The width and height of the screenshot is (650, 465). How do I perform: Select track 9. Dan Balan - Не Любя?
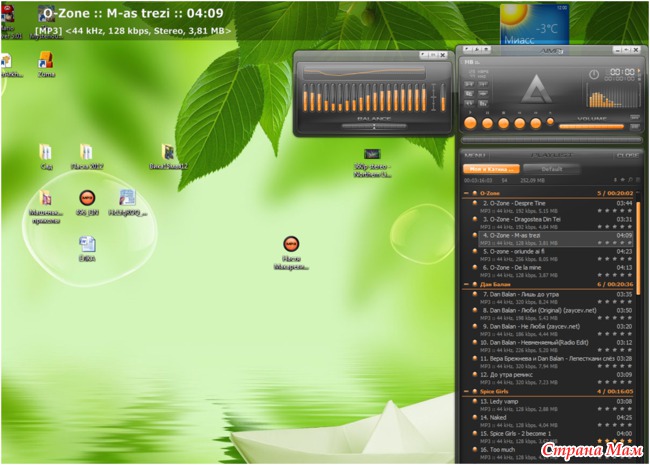[x=555, y=330]
